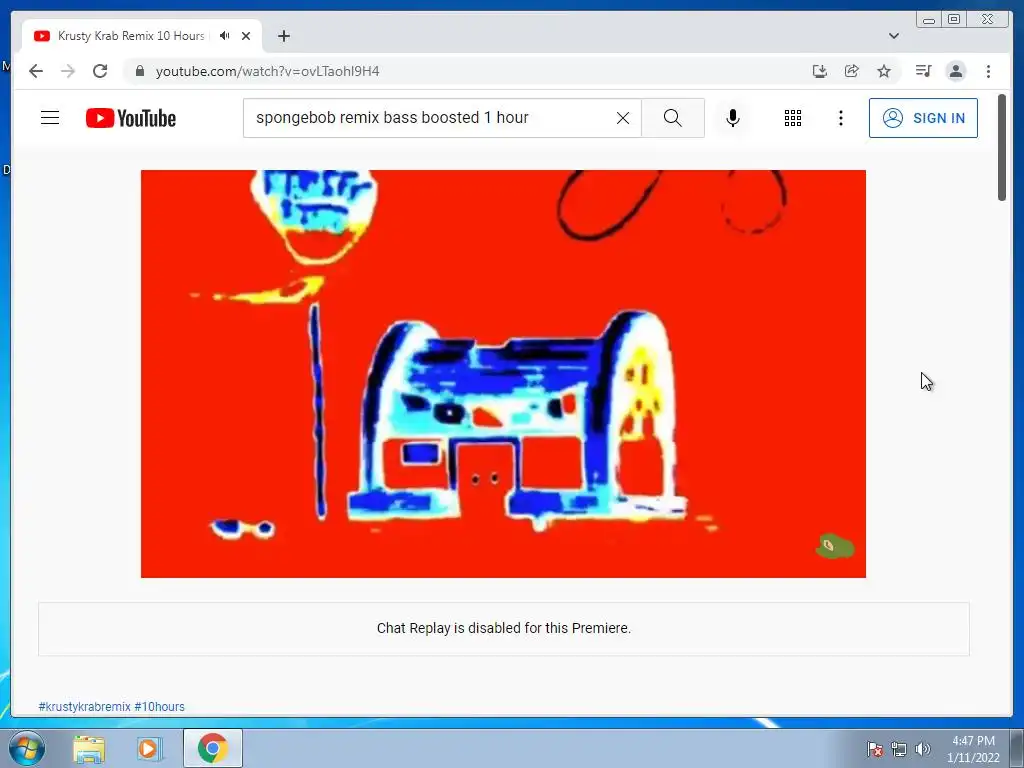The height and width of the screenshot is (768, 1024).
Task: Click the address bar URL
Action: [x=267, y=71]
